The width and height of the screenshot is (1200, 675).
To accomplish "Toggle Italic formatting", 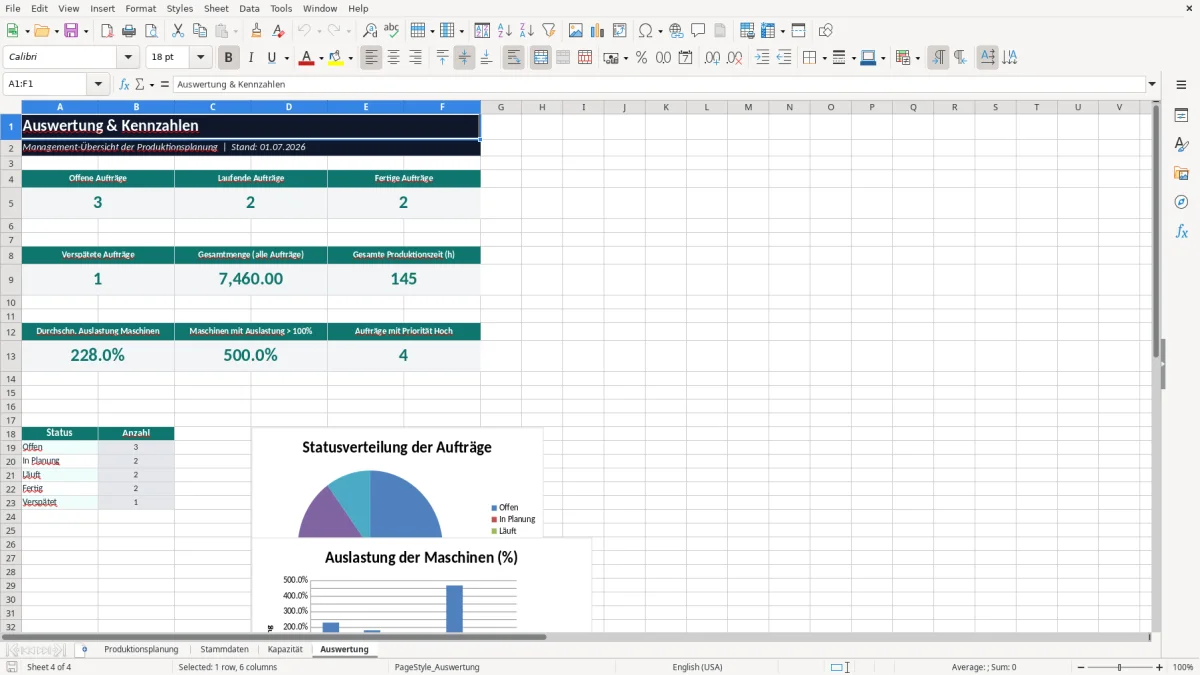I will pos(250,58).
